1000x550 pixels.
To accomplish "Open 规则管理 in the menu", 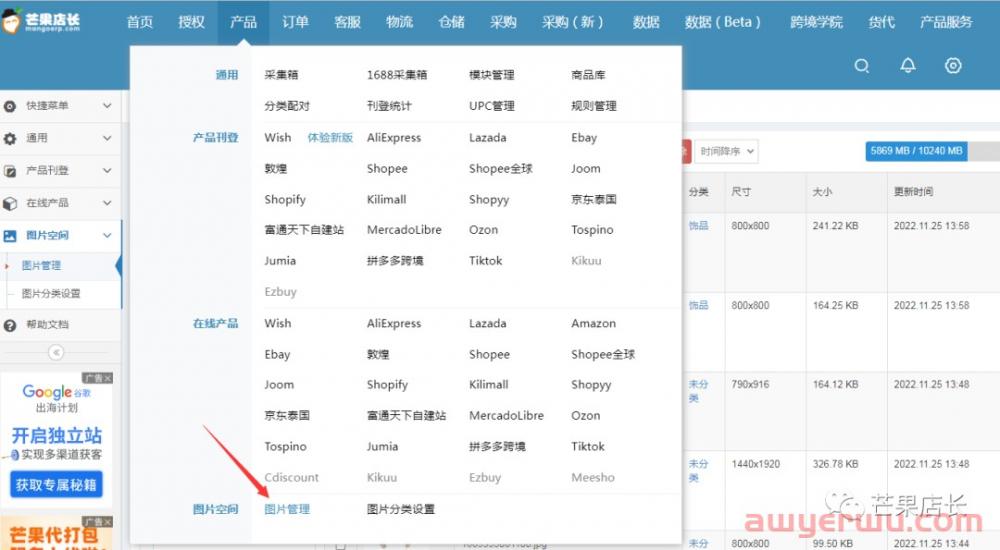I will point(594,106).
